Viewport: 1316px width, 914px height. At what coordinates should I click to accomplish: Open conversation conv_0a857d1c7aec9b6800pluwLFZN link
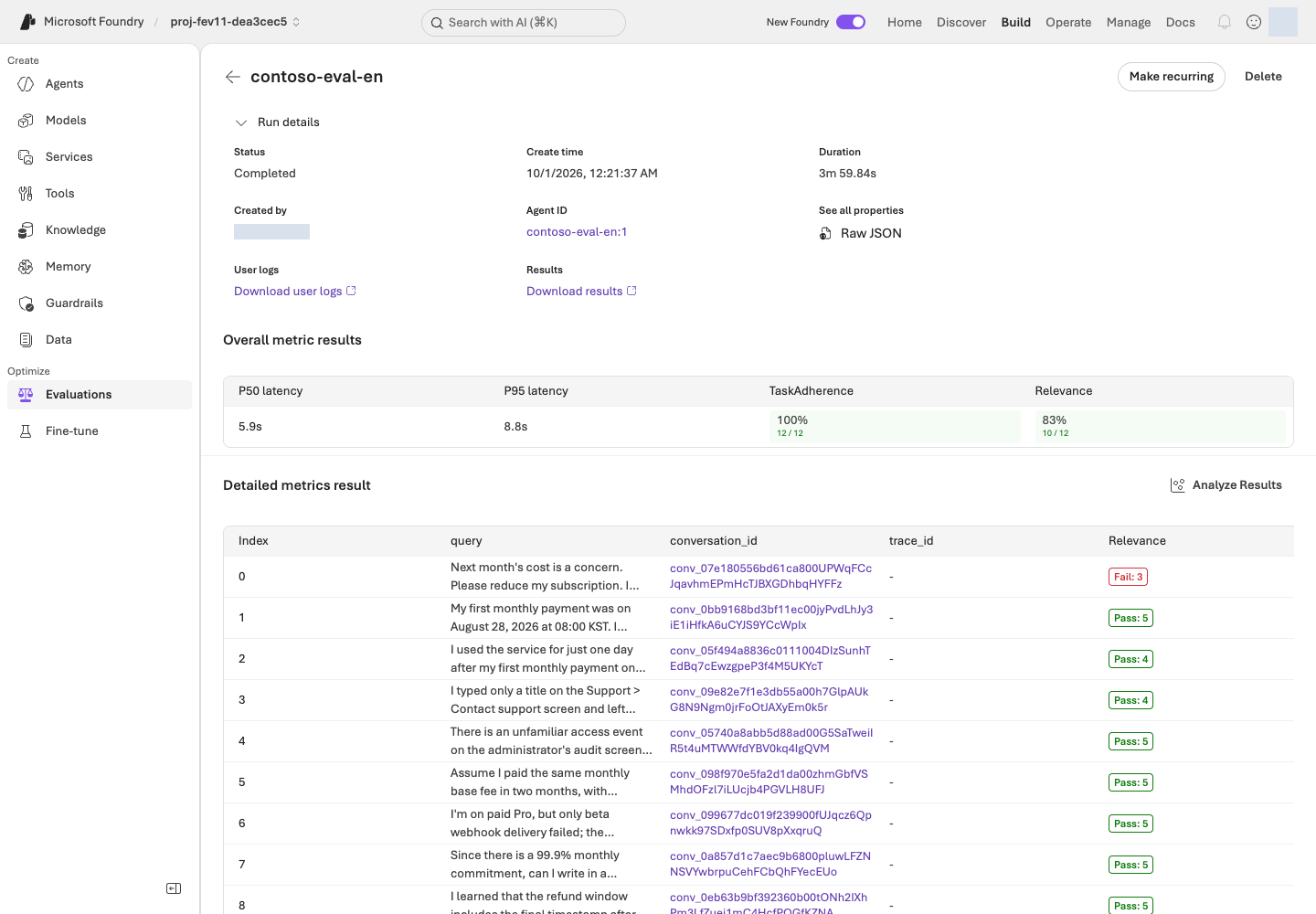click(770, 865)
